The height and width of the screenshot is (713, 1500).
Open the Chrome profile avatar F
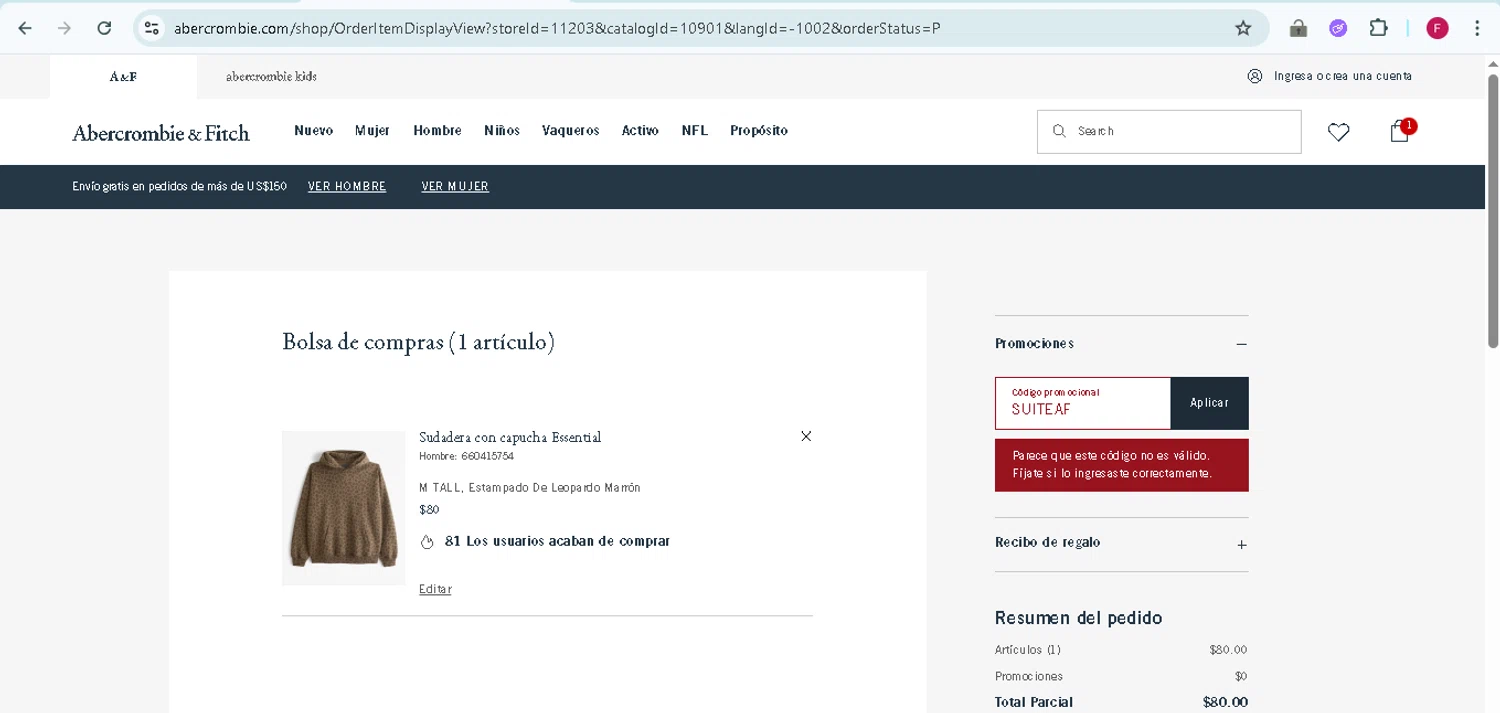1437,28
